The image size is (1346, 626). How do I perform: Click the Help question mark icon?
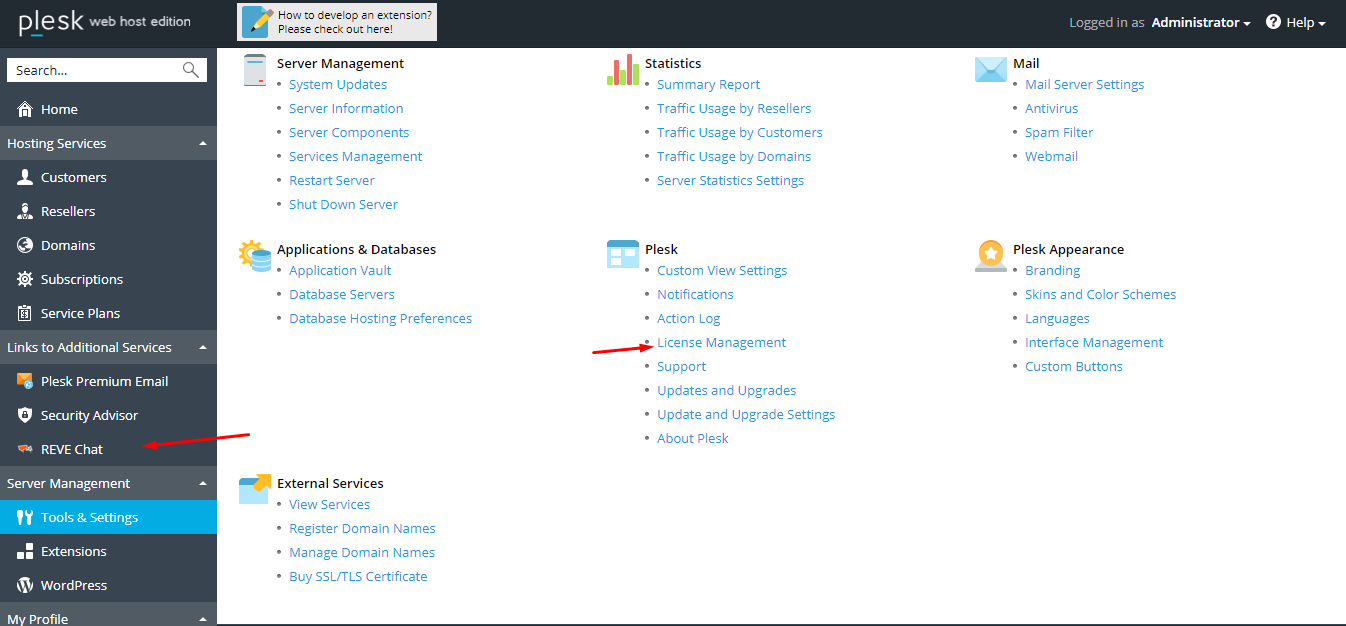coord(1273,22)
